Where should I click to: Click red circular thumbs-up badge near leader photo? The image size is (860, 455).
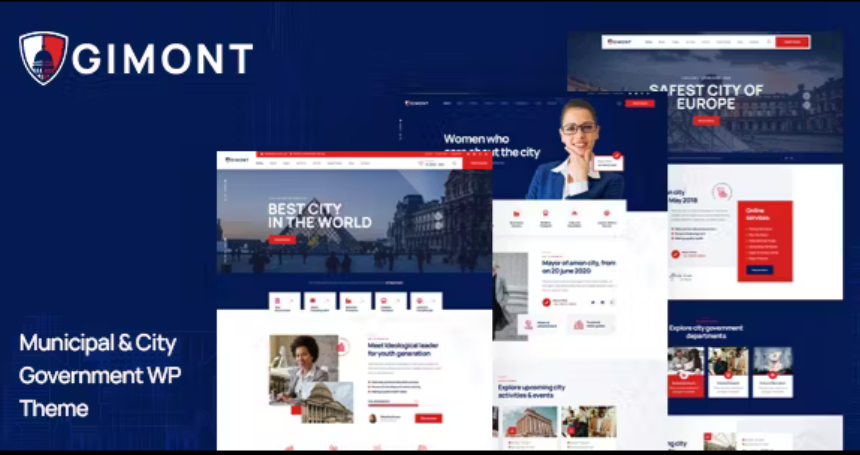[342, 346]
